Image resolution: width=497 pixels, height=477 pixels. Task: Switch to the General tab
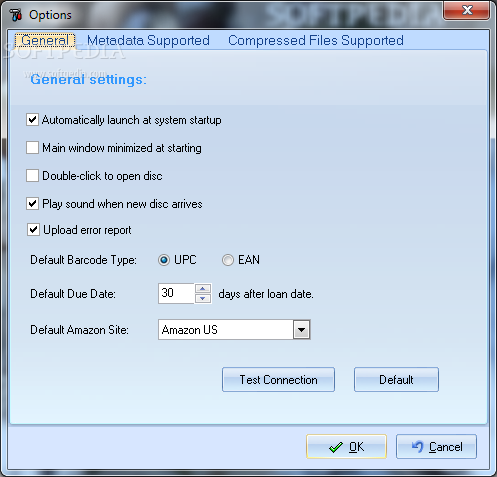click(45, 40)
